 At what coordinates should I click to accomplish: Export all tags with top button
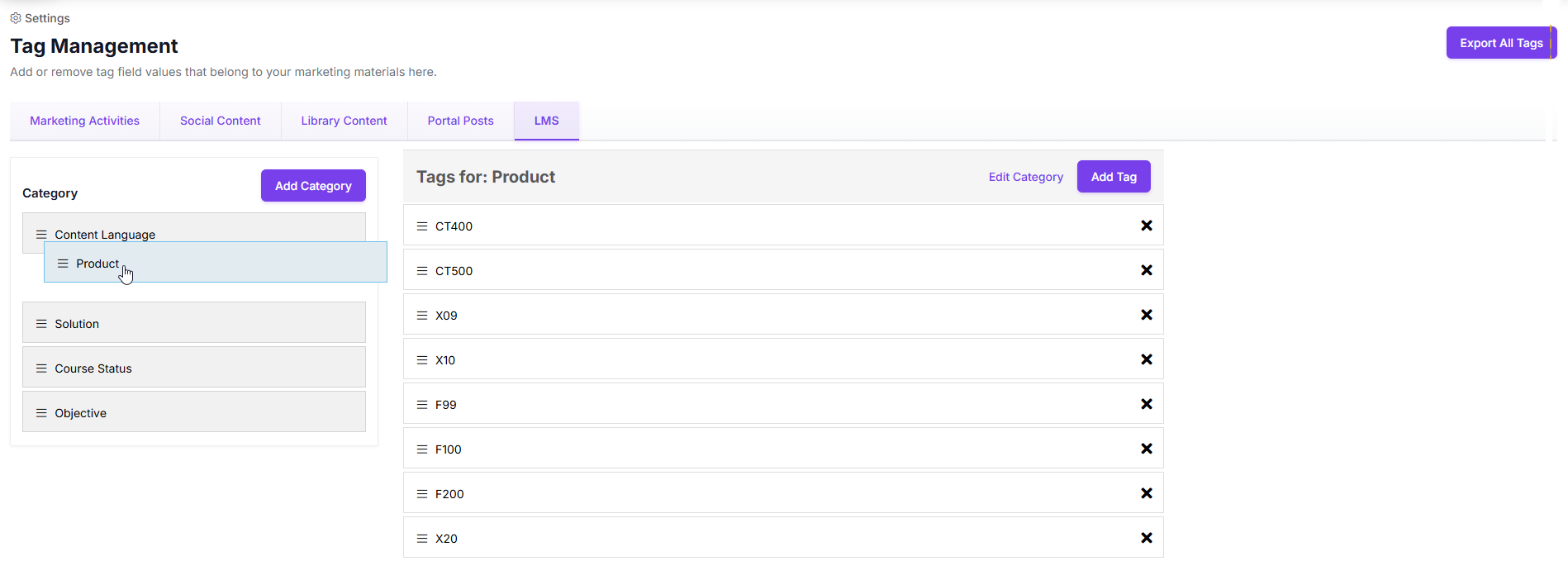click(1500, 43)
